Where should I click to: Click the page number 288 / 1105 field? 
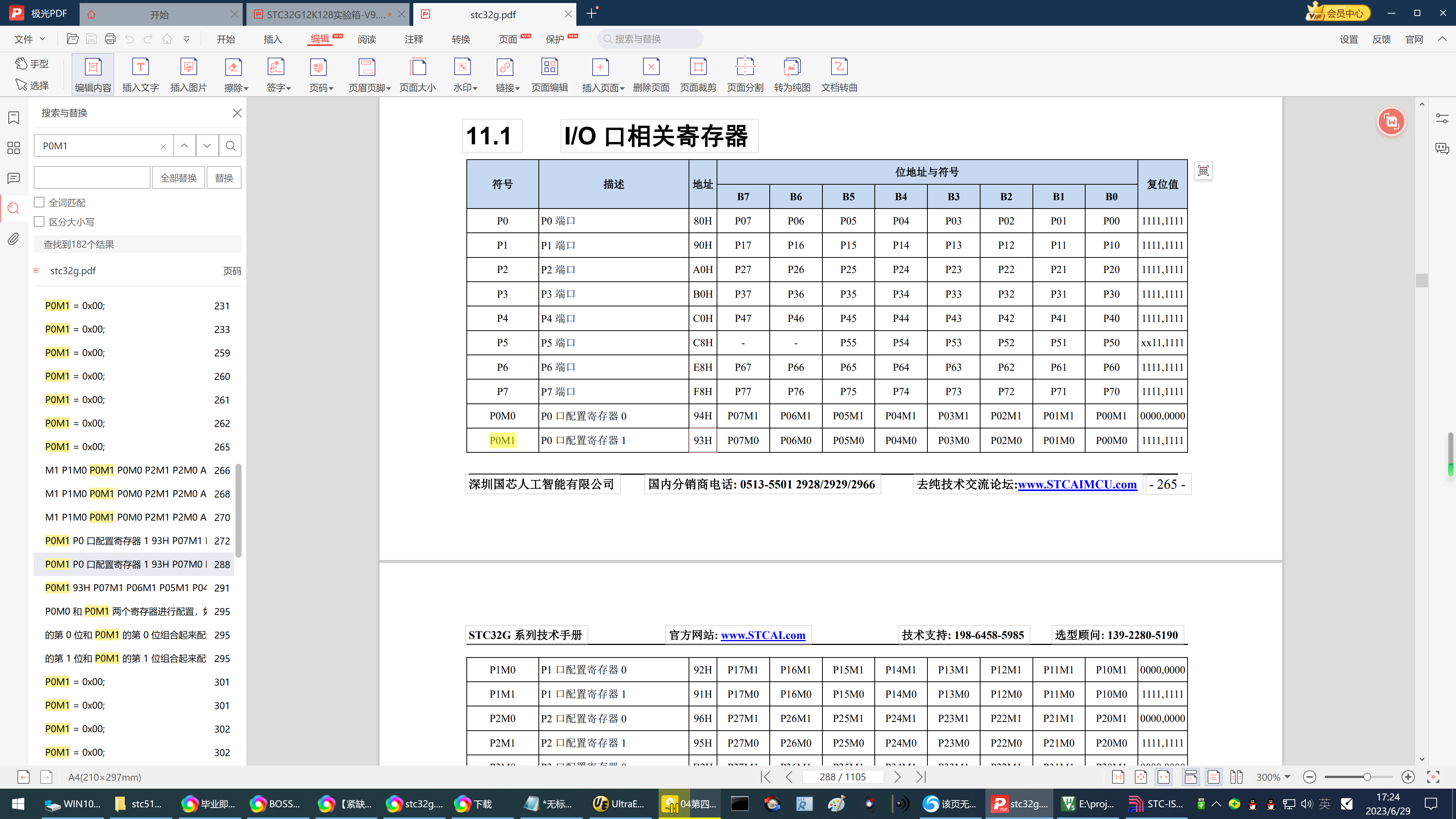tap(842, 777)
